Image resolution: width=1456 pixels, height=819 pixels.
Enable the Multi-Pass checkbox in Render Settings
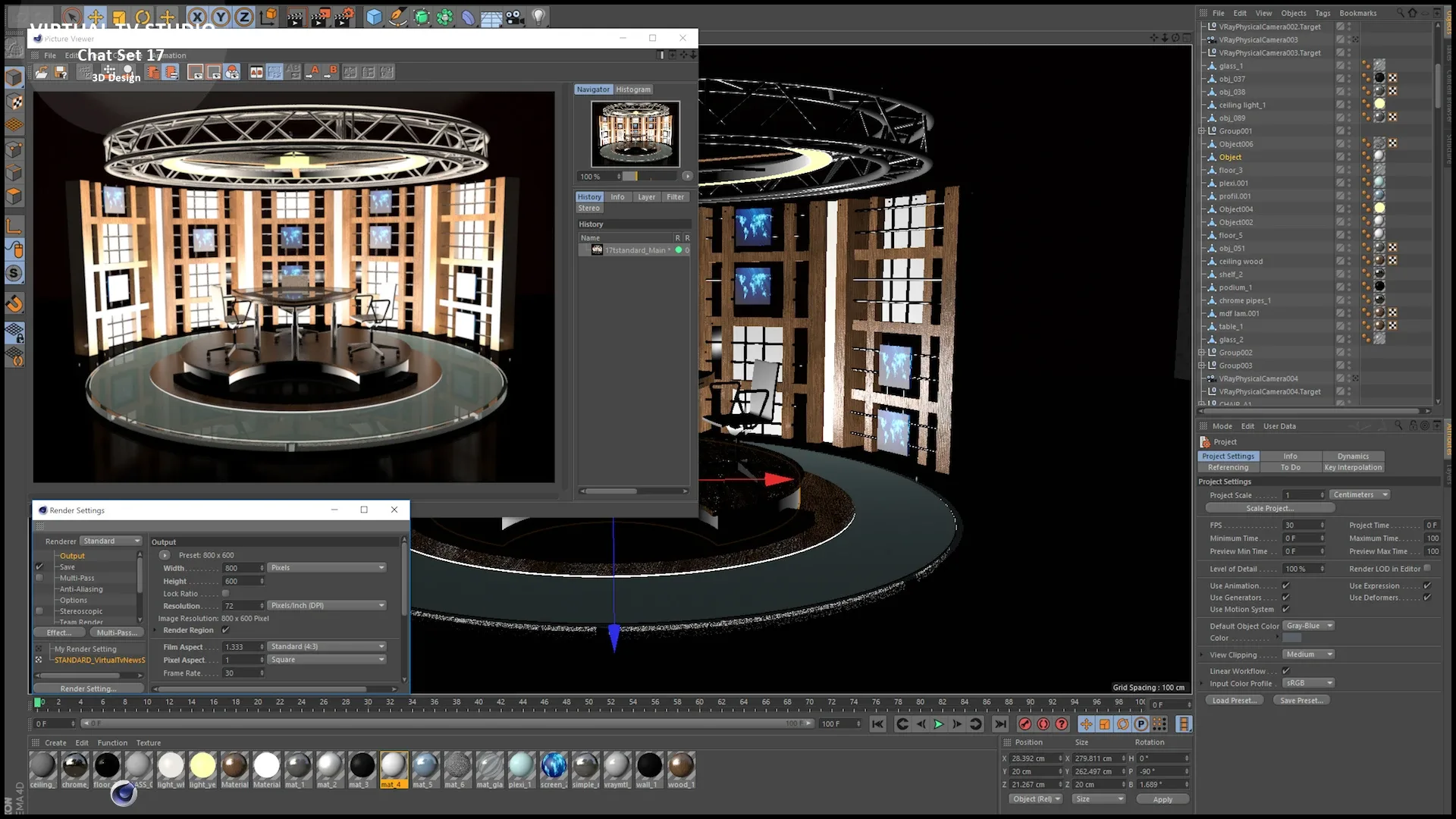39,577
